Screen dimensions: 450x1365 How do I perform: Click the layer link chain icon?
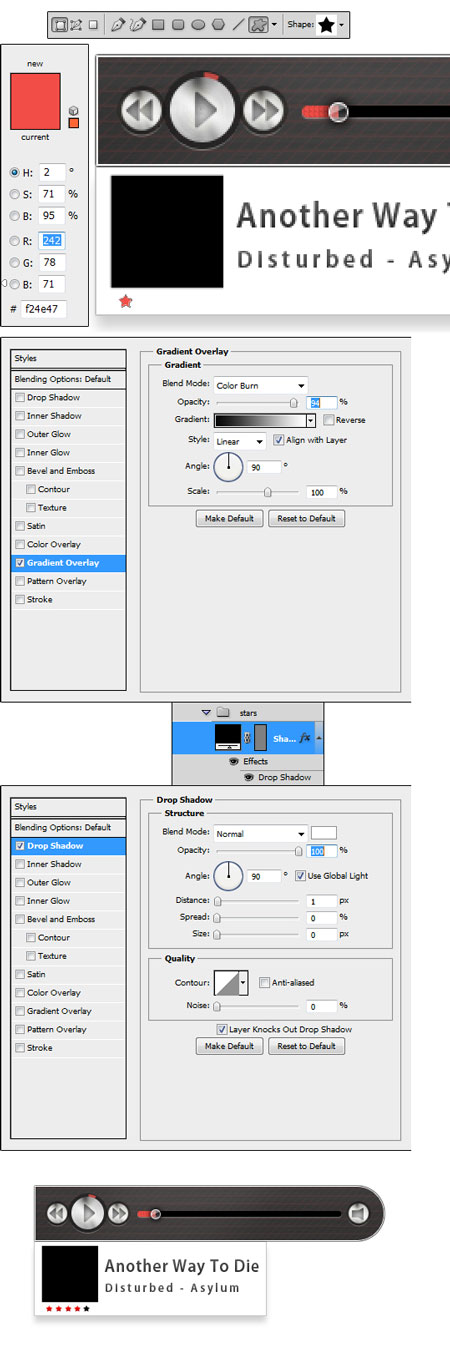click(x=248, y=739)
